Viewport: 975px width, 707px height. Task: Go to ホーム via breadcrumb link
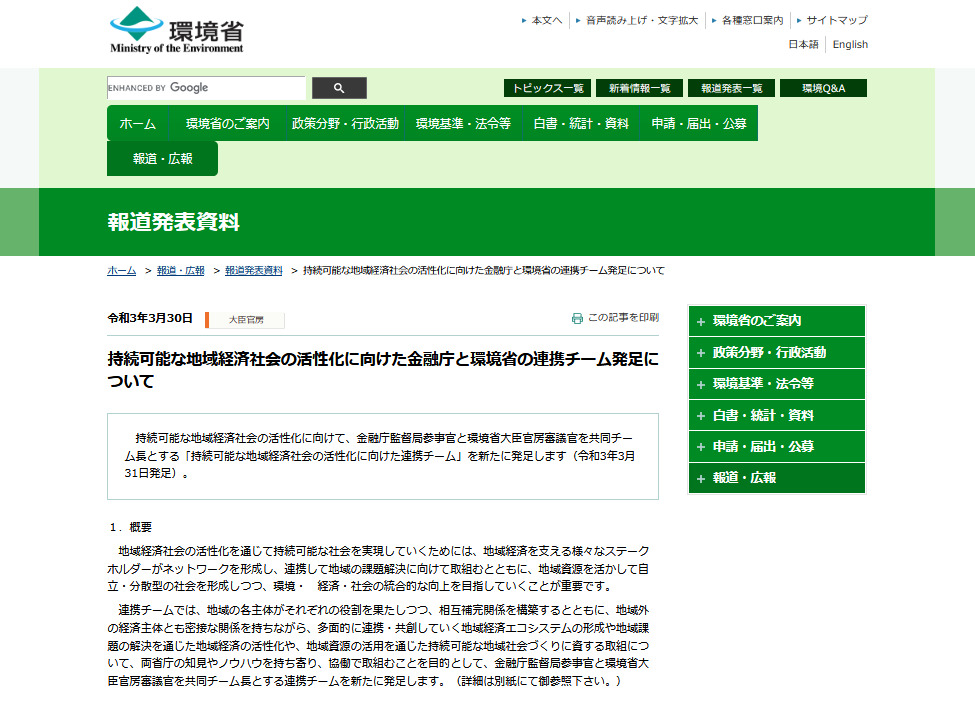121,271
